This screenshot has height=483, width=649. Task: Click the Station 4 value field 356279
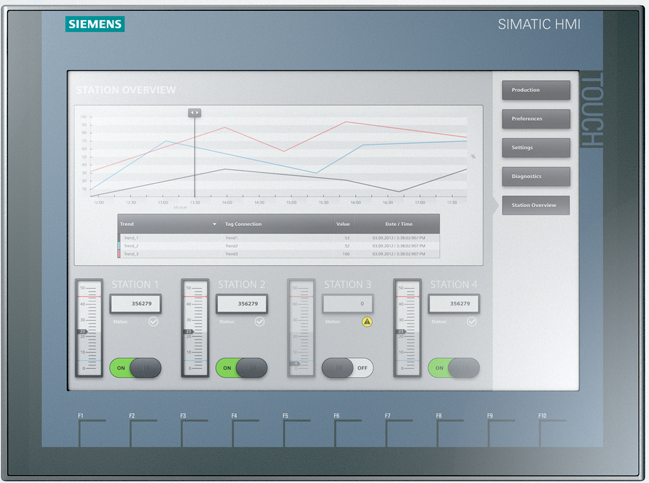454,303
